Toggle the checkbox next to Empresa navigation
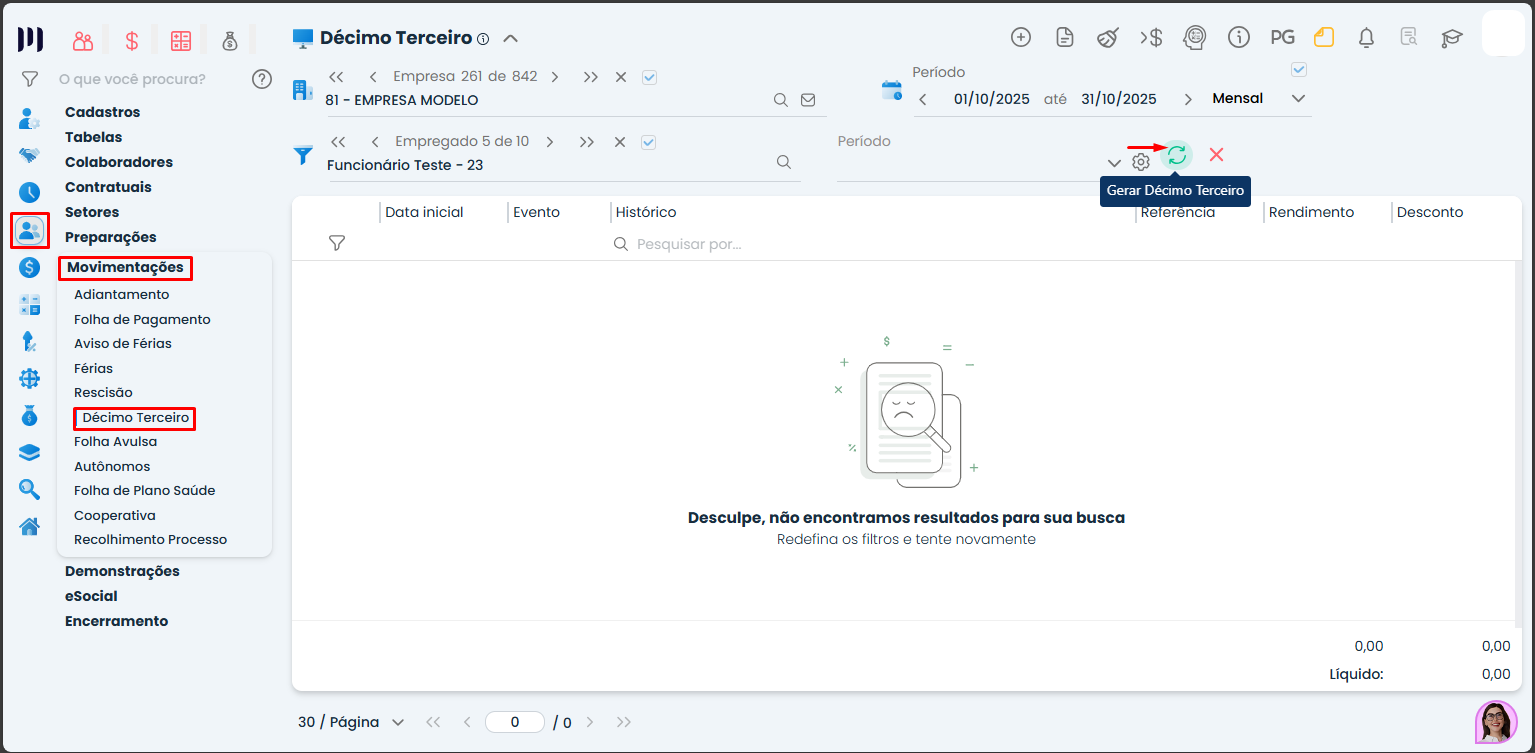This screenshot has height=753, width=1535. (x=649, y=77)
